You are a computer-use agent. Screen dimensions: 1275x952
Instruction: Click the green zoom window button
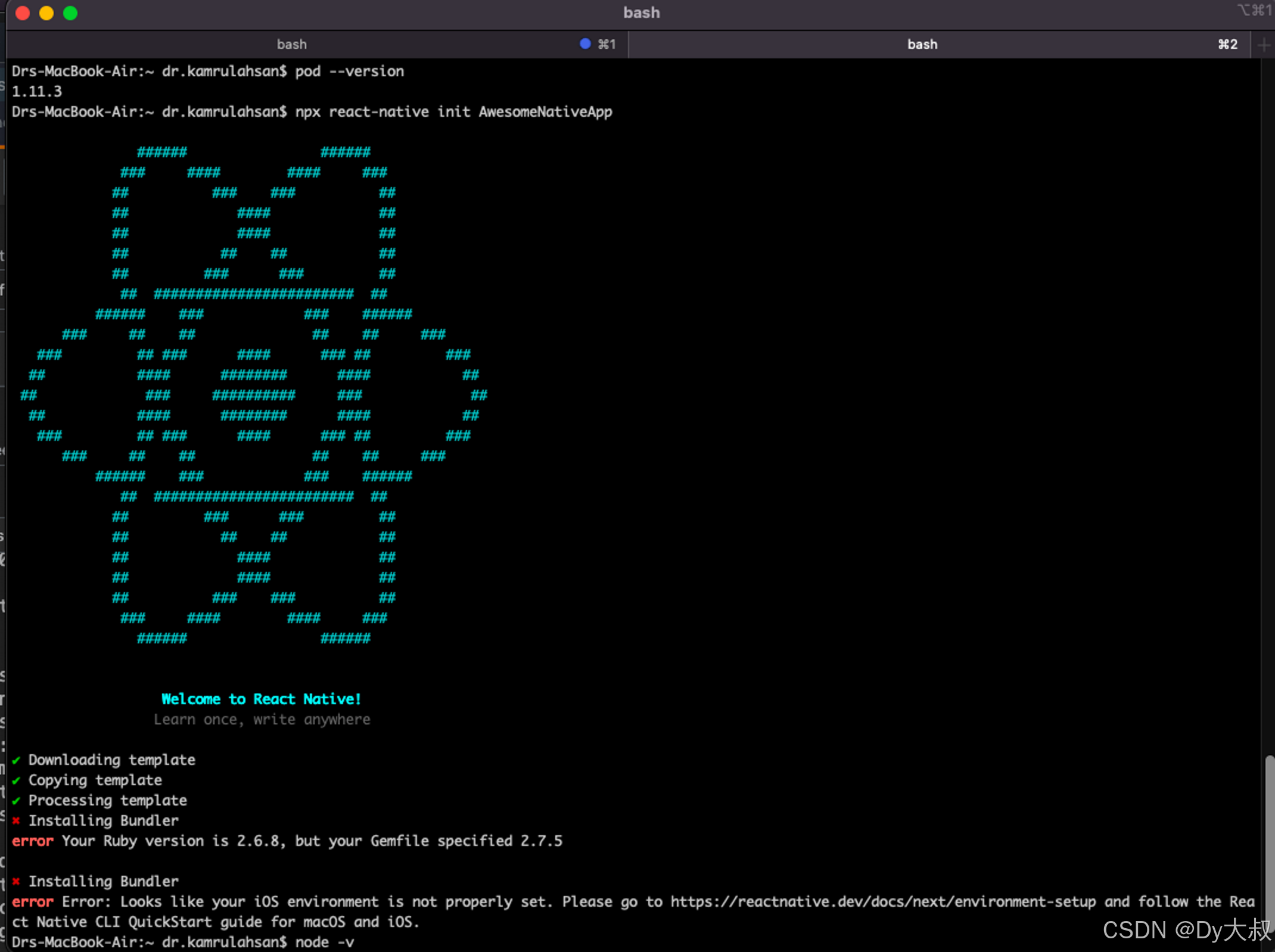coord(70,13)
